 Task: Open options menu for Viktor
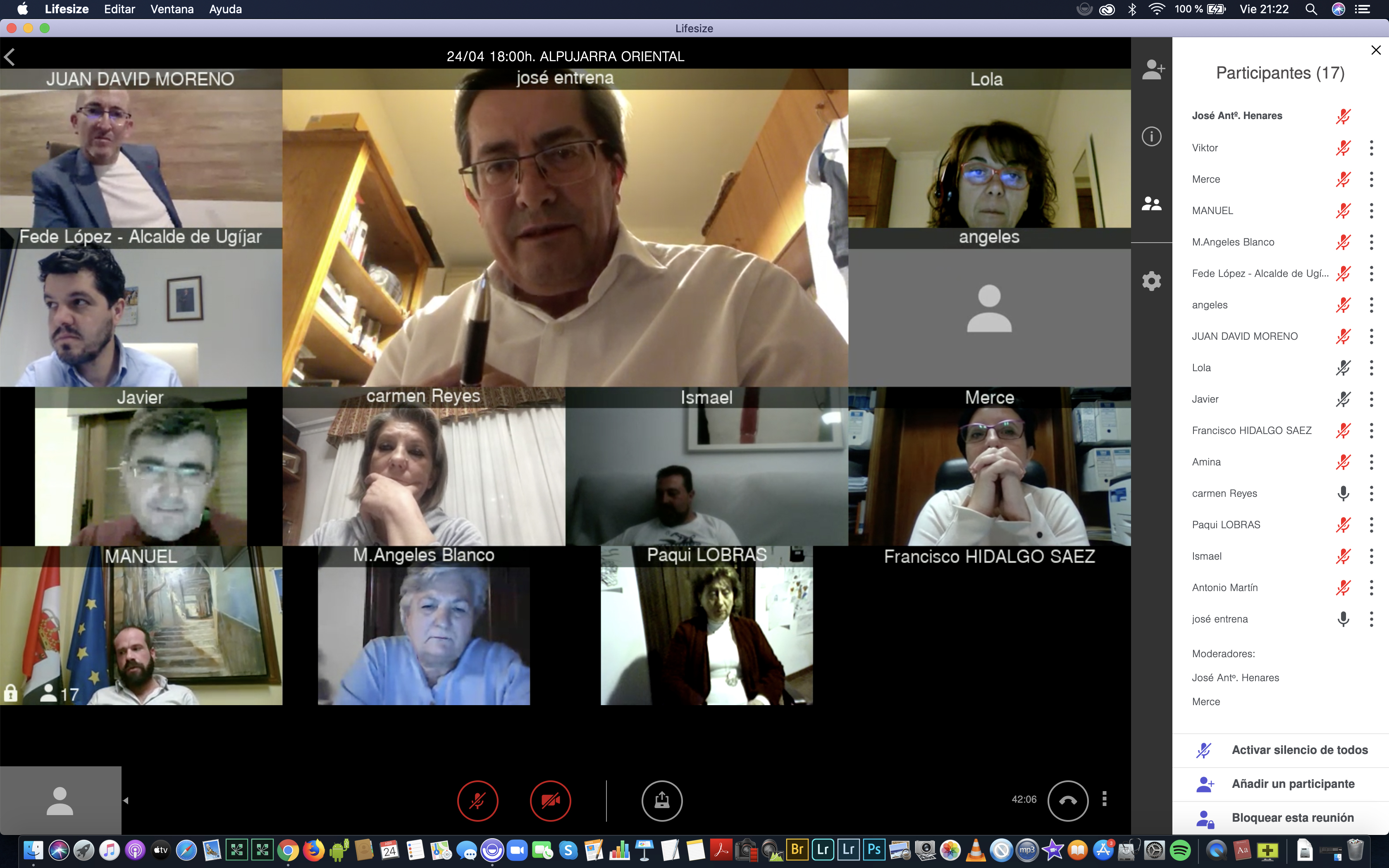(x=1371, y=148)
